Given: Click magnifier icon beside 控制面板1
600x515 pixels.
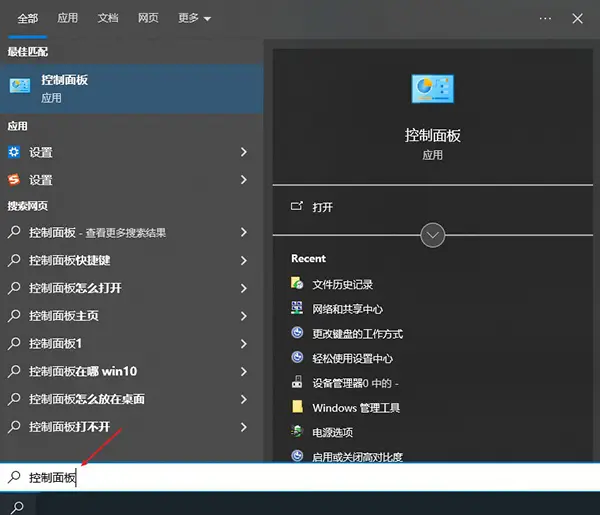Looking at the screenshot, I should point(14,343).
